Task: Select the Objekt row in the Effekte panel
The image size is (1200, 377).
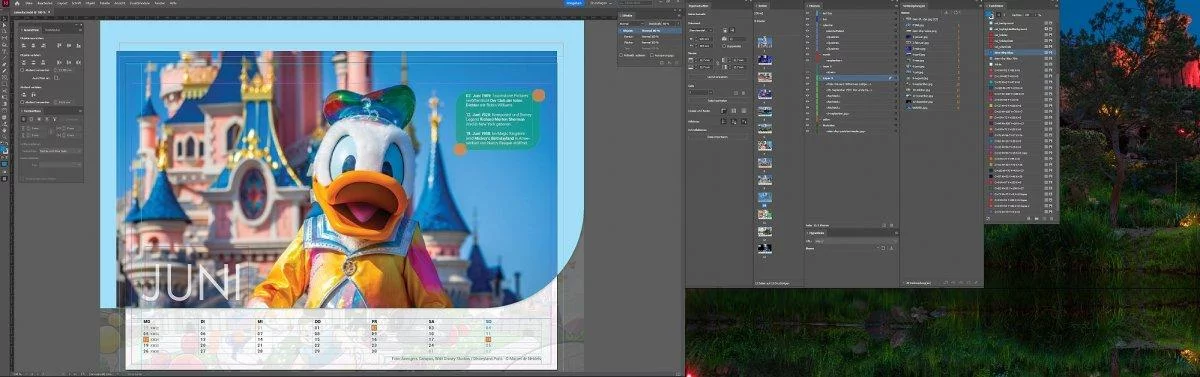Action: click(x=649, y=31)
